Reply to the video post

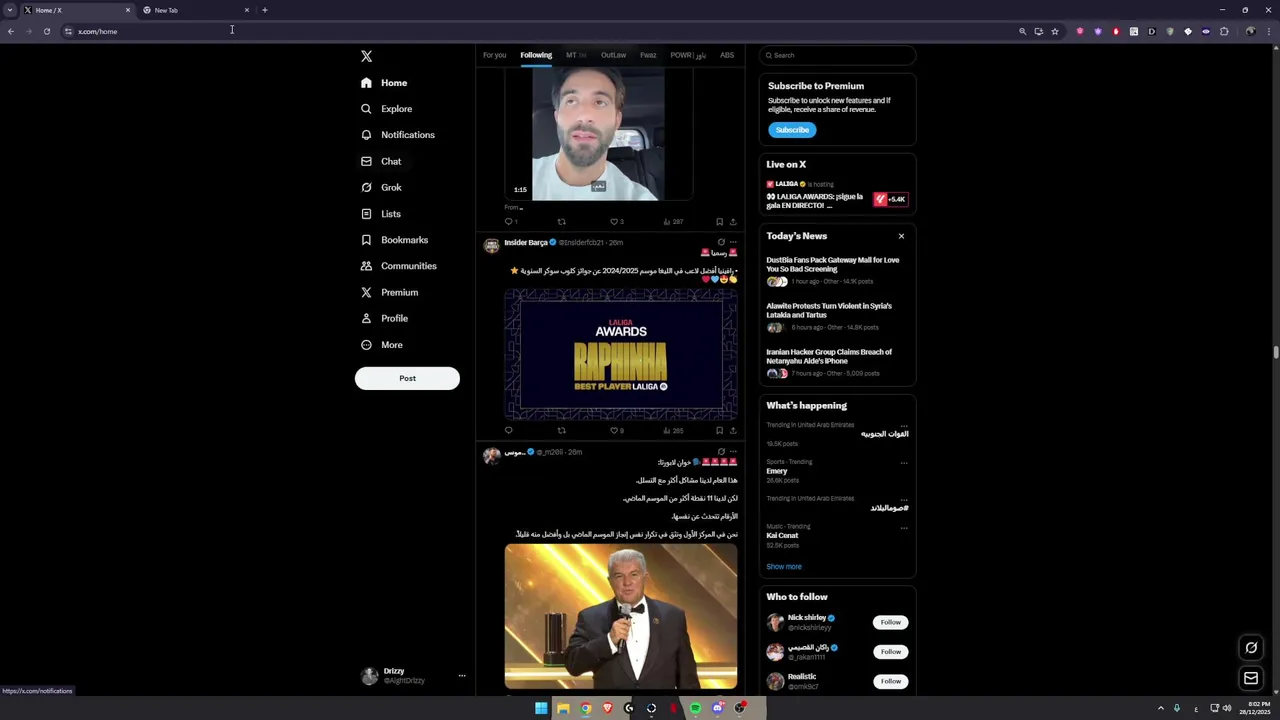509,222
